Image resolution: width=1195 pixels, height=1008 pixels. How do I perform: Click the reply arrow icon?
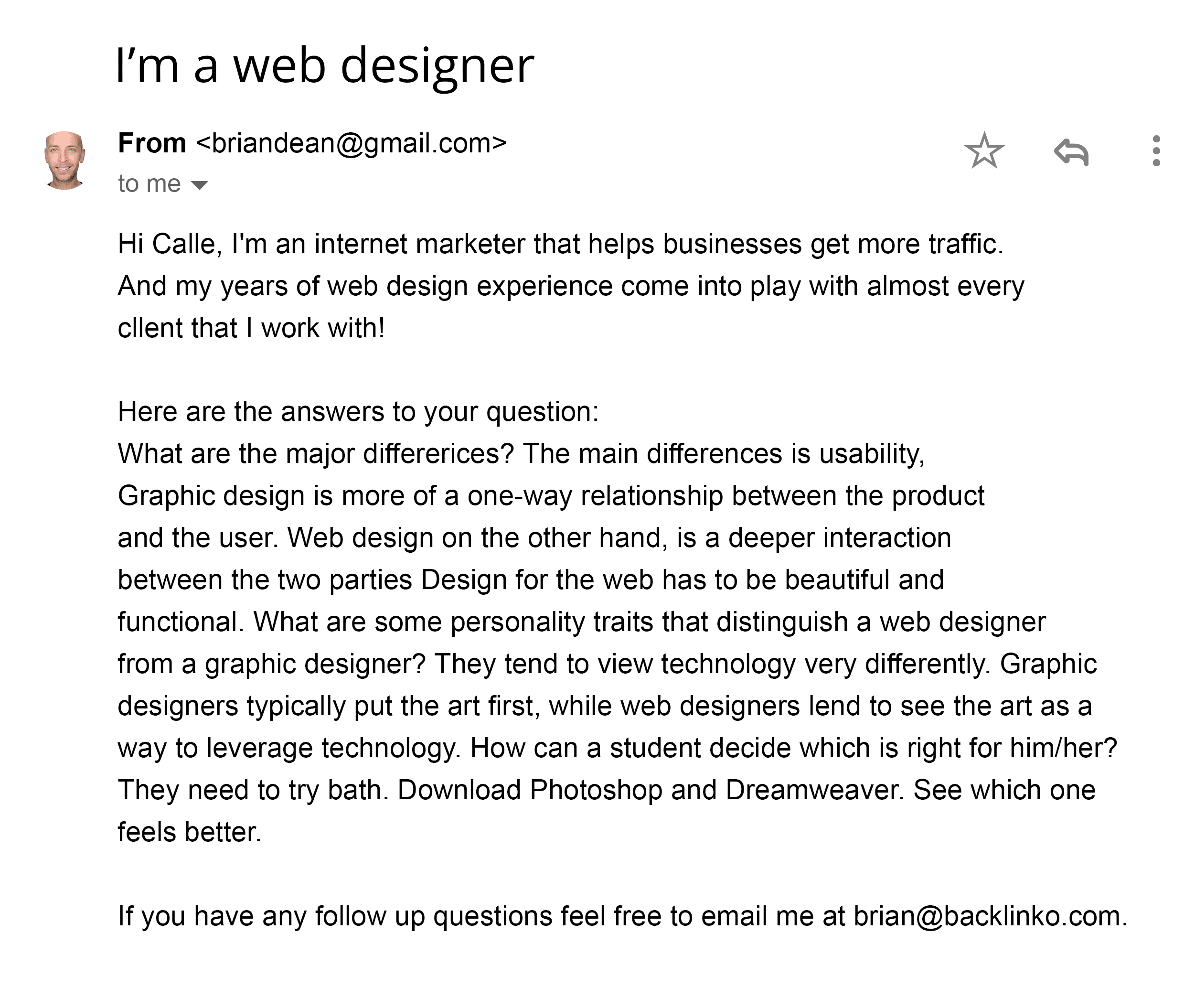click(x=1071, y=152)
